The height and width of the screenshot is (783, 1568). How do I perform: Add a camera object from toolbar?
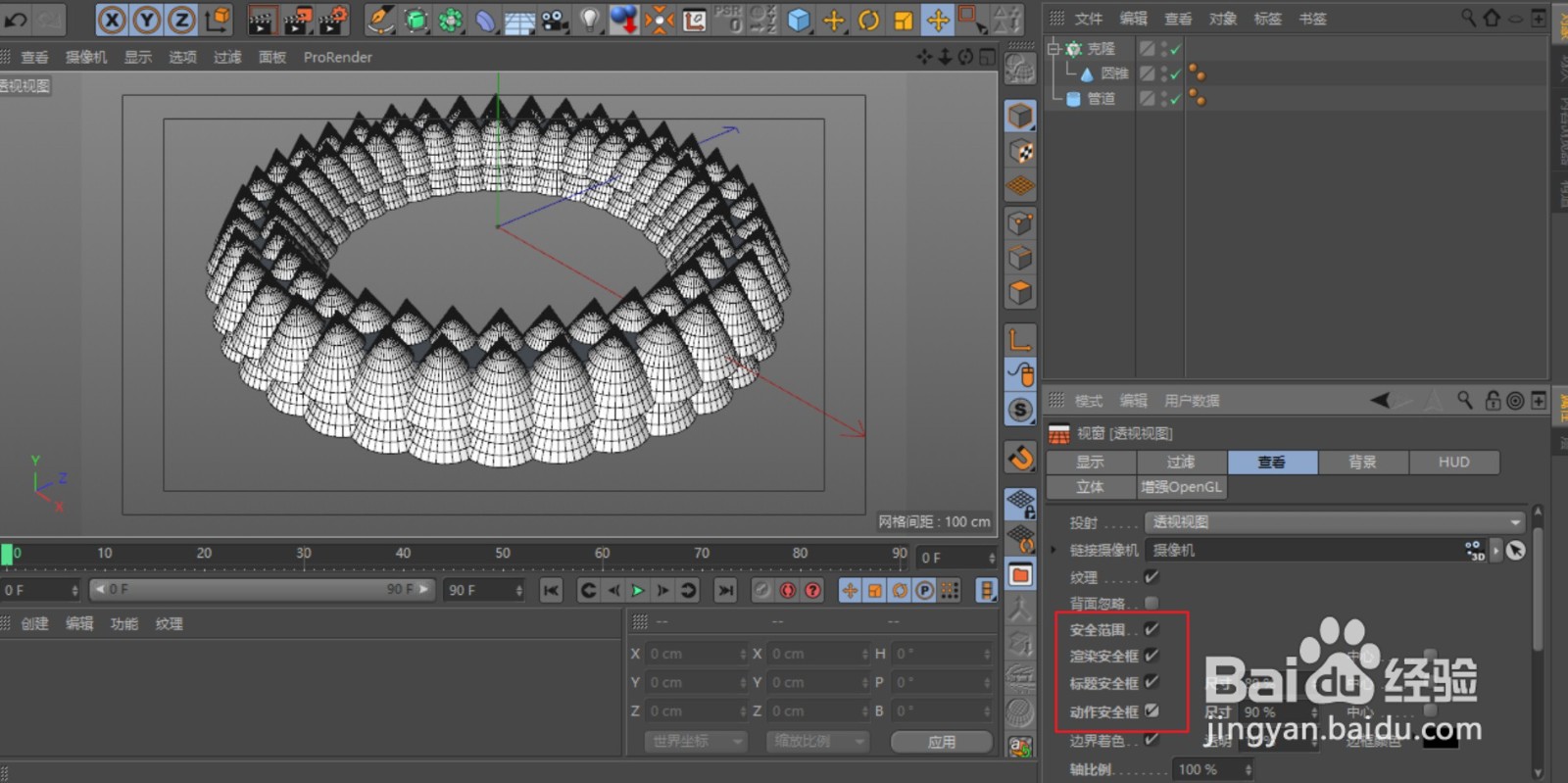pos(554,20)
